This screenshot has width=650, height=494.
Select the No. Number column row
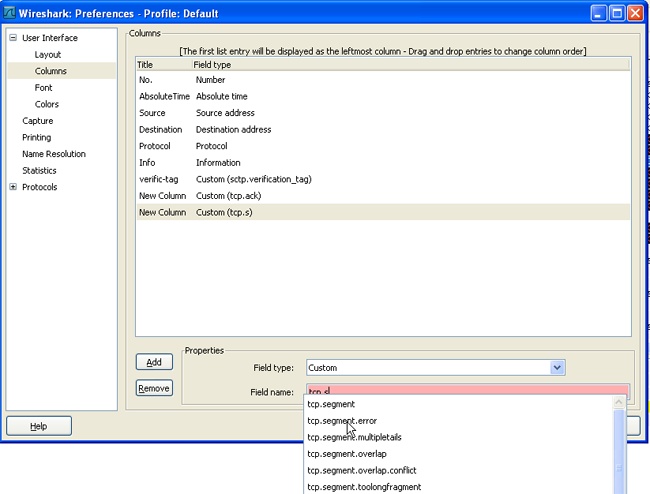383,80
